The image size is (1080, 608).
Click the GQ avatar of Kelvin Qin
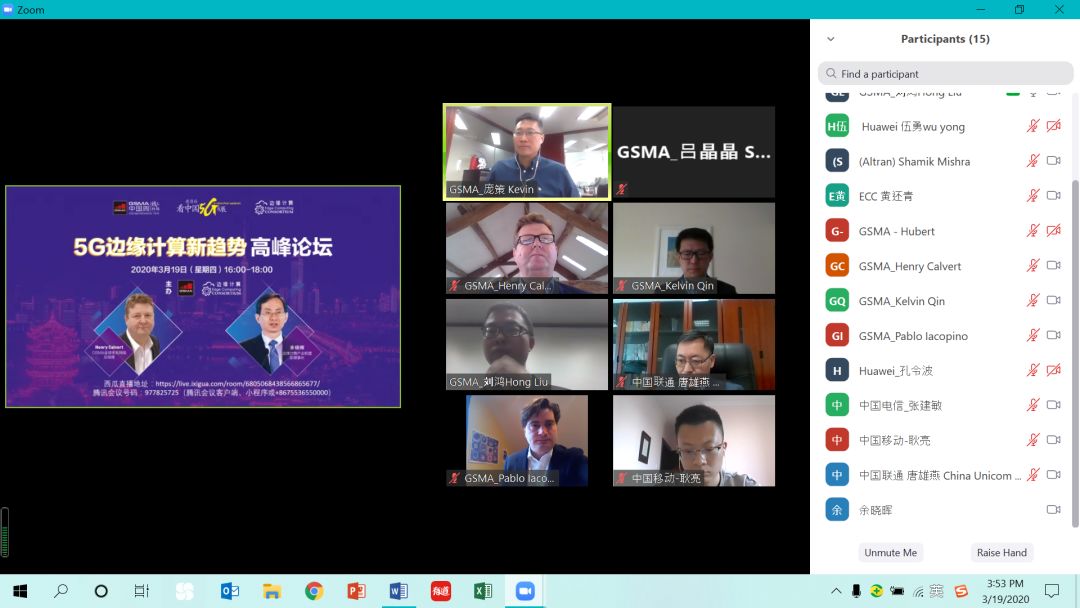pyautogui.click(x=837, y=301)
